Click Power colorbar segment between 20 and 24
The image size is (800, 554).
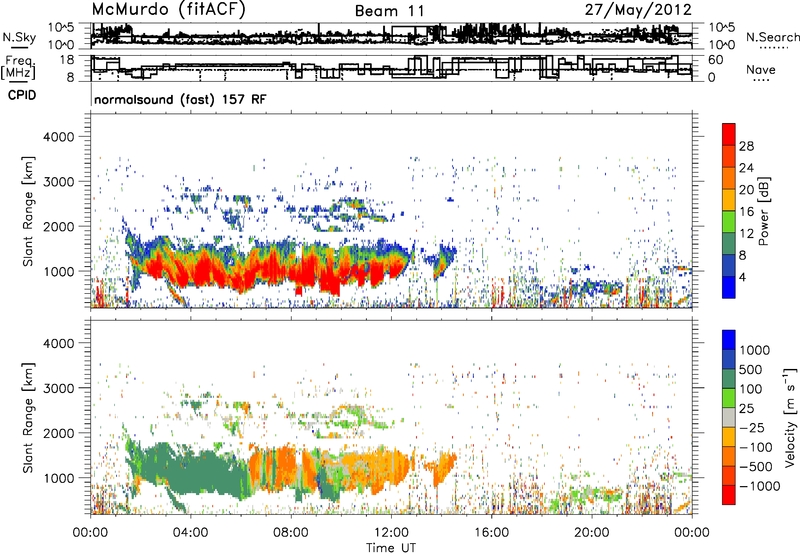click(x=729, y=178)
